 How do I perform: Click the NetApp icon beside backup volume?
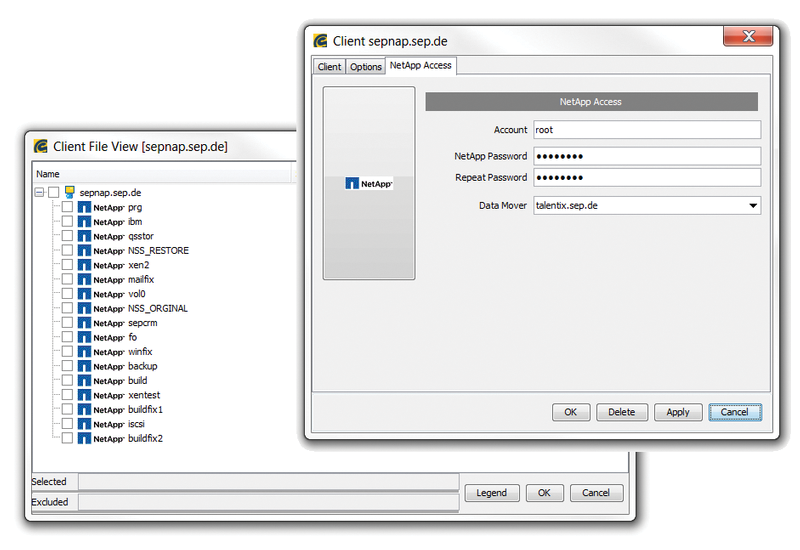point(84,366)
